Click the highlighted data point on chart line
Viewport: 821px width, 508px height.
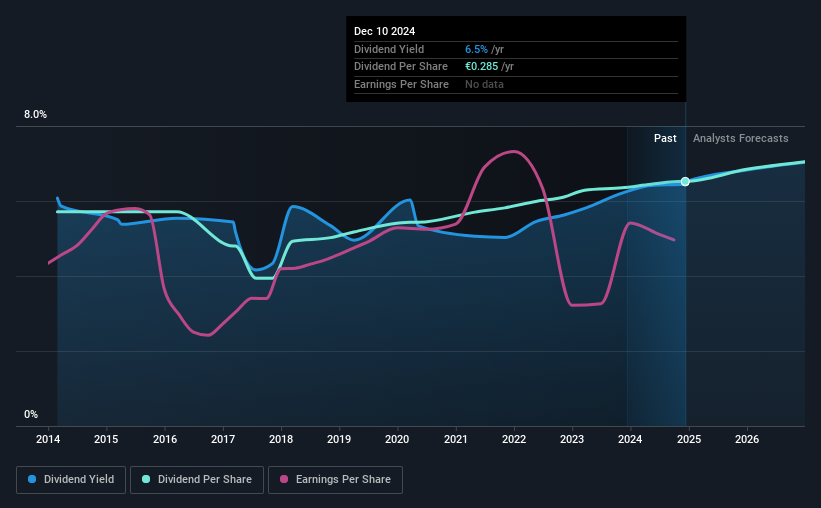[685, 182]
